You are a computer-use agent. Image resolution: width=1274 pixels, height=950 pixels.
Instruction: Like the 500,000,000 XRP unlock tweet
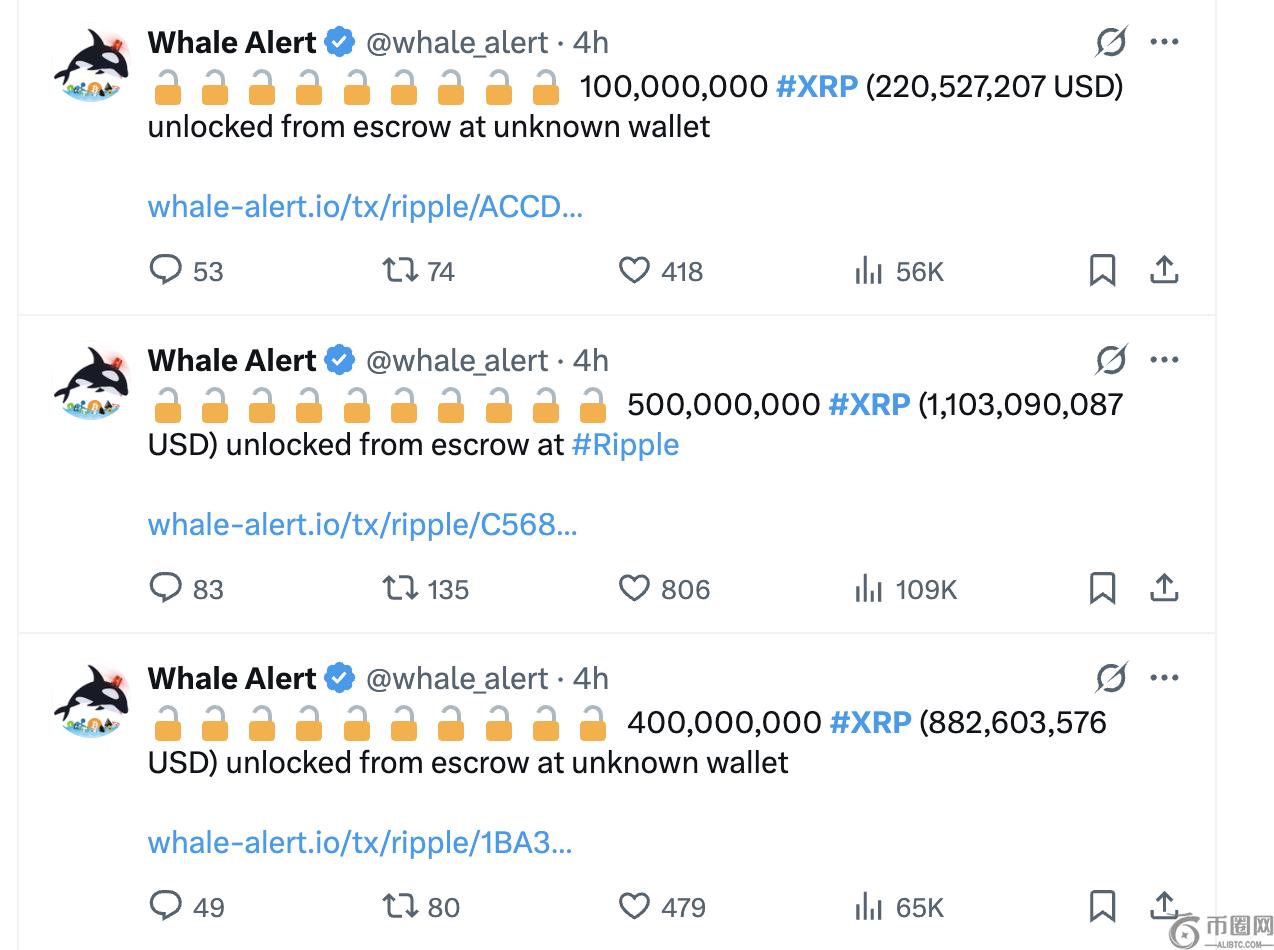634,588
